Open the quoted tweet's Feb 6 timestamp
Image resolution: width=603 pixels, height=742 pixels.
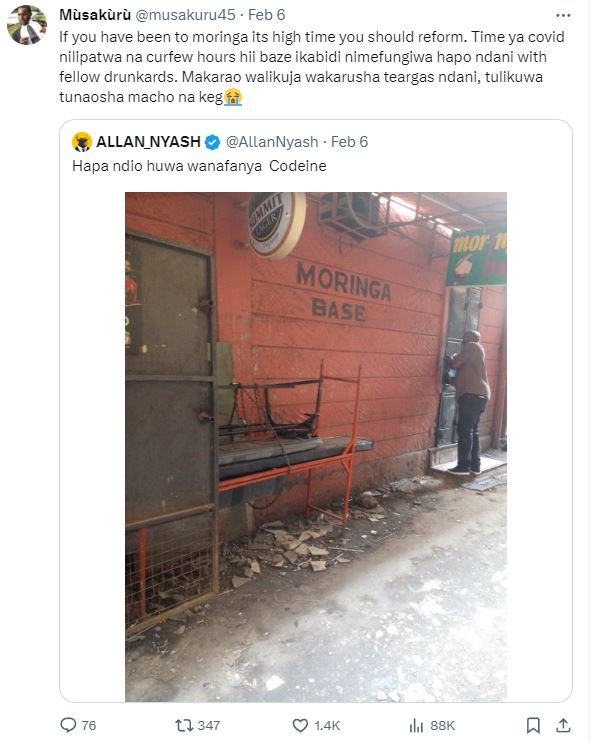pos(349,141)
